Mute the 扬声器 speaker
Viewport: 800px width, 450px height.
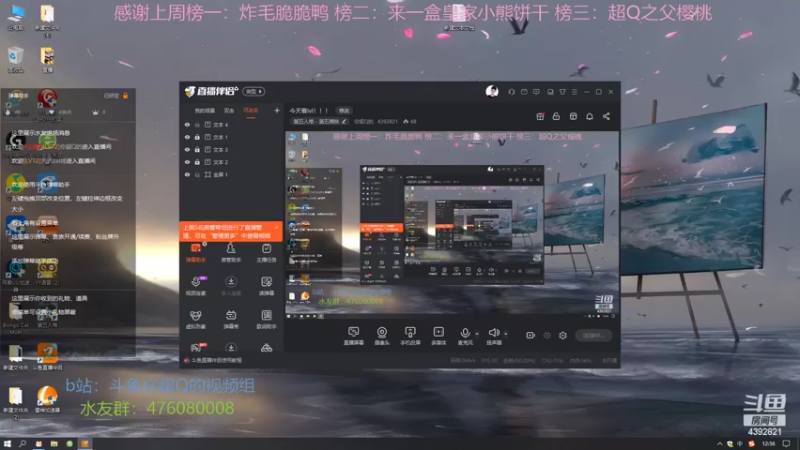(x=493, y=336)
